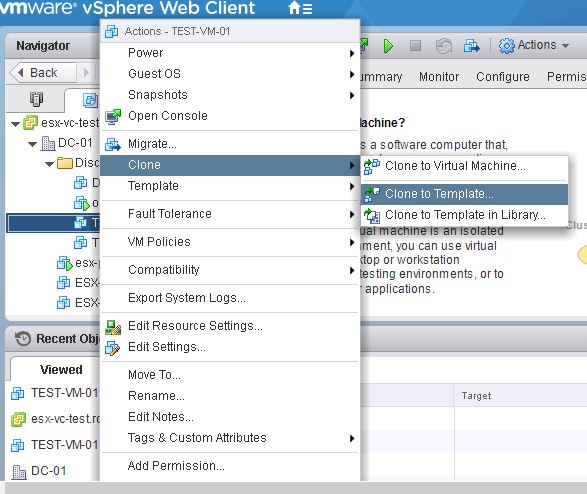The image size is (587, 494).
Task: Click the Open Console monitor icon
Action: tap(113, 116)
